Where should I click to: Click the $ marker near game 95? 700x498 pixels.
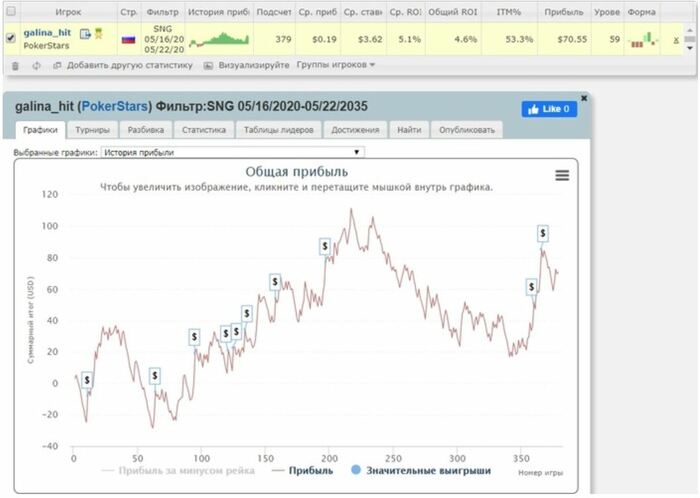click(194, 337)
